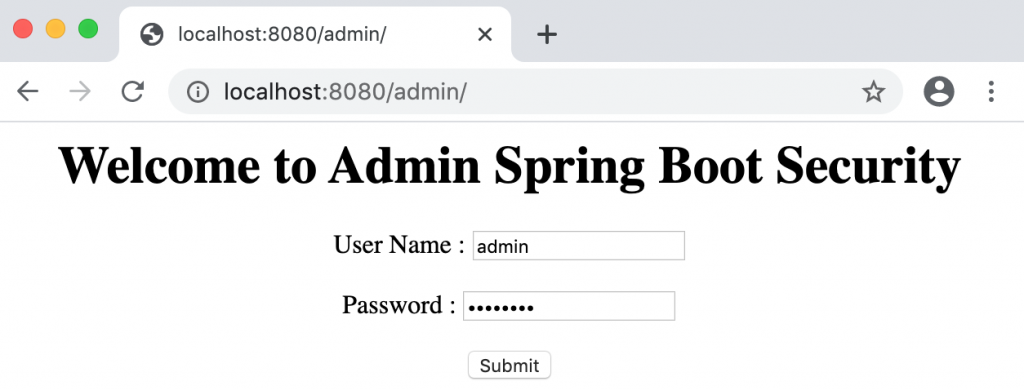
Task: View site information icon in address bar
Action: [198, 92]
